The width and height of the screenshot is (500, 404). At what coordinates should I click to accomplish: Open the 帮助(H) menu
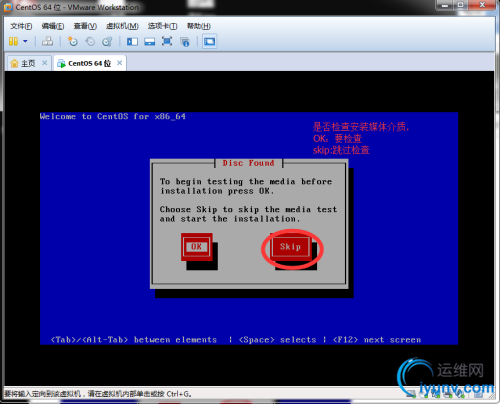tap(199, 26)
